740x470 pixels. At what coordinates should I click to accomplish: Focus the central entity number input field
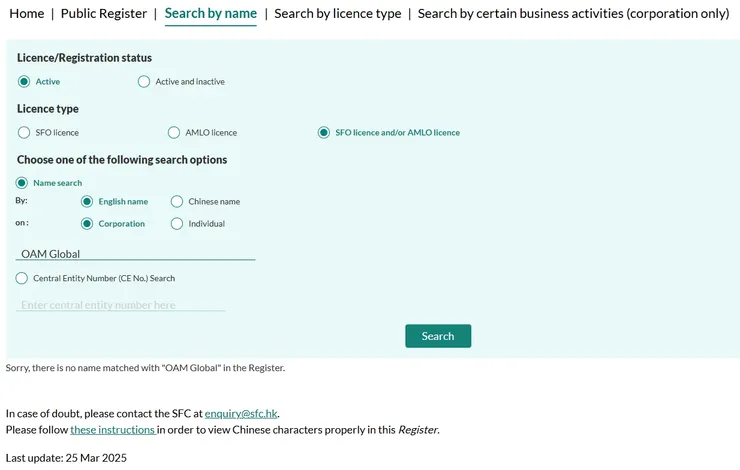pos(120,305)
